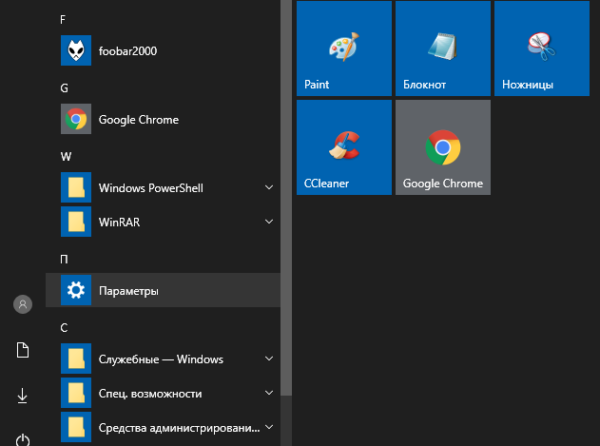The width and height of the screenshot is (600, 446).
Task: Click the Параметры gear icon
Action: (76, 290)
